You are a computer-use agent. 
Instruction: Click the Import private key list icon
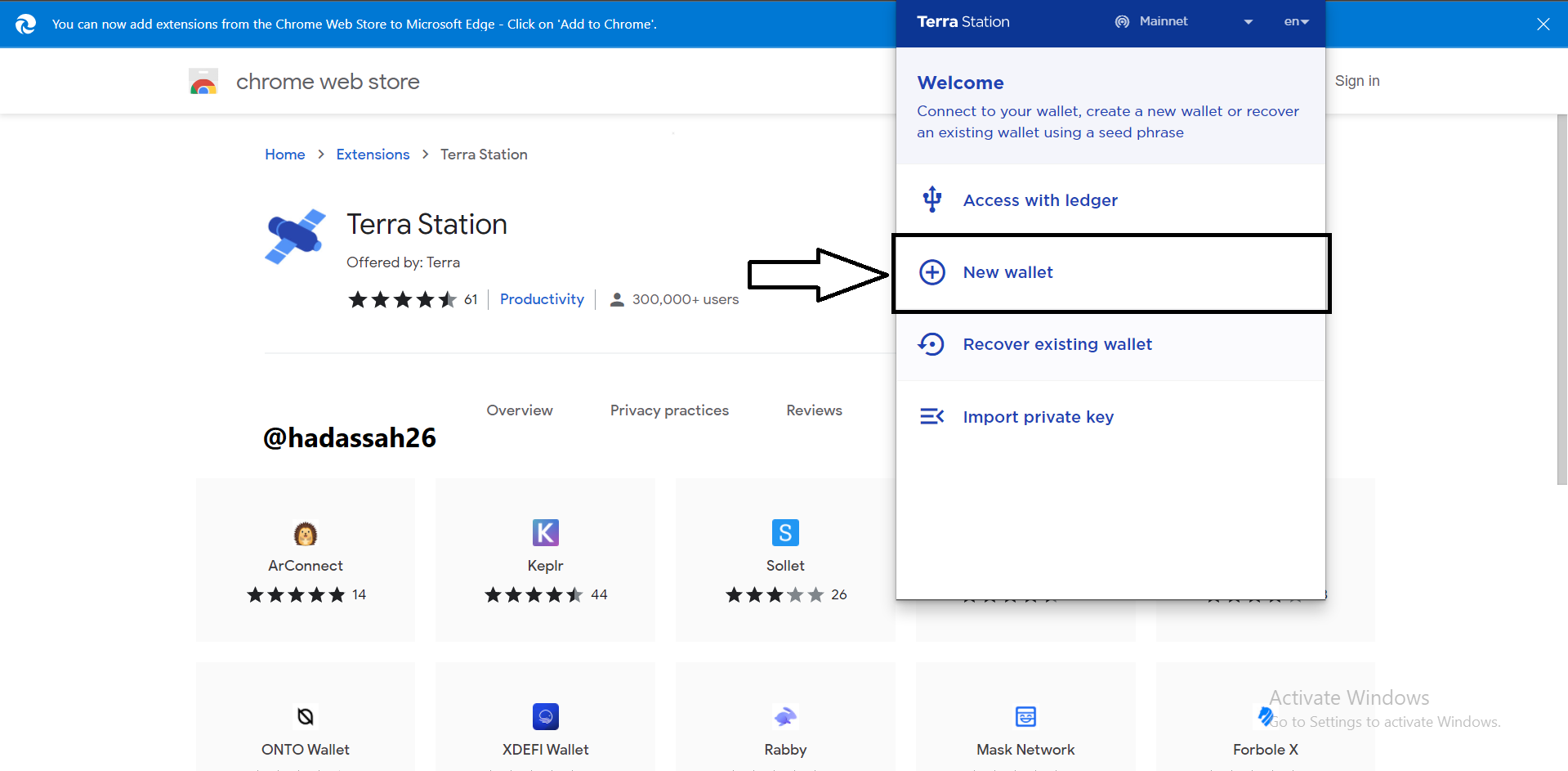click(932, 417)
